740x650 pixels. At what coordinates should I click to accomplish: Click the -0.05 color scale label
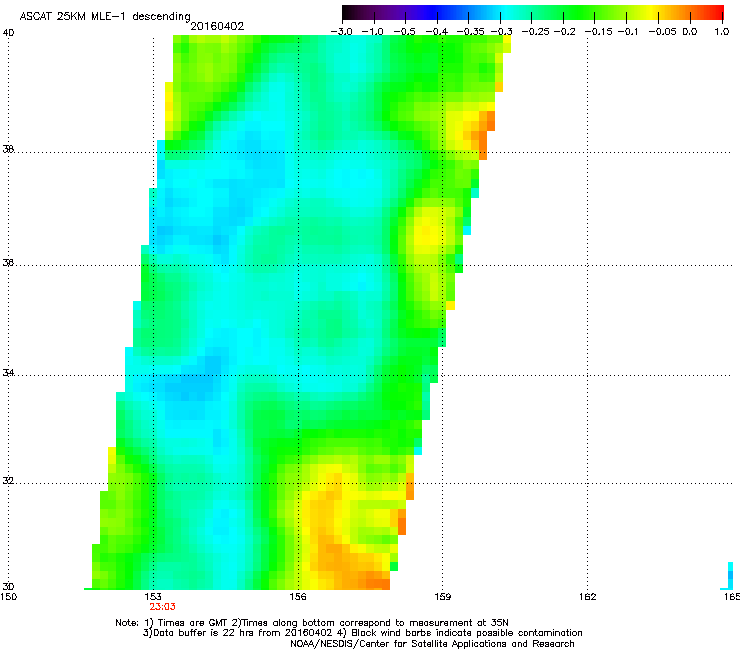click(663, 32)
